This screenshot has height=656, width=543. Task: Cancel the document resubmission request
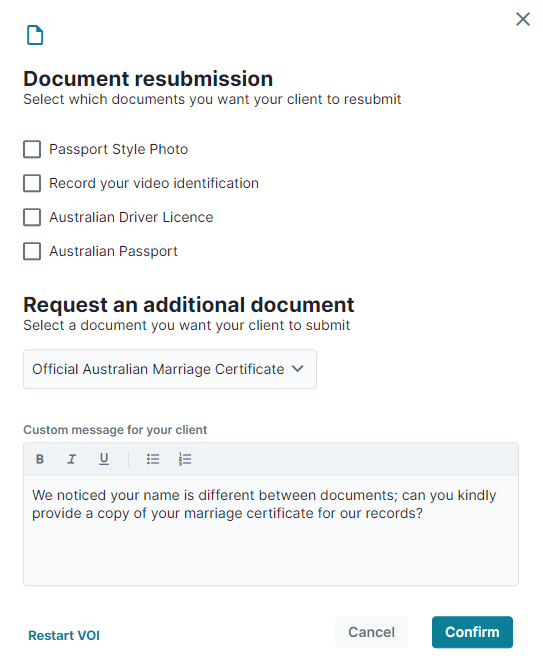click(x=371, y=632)
